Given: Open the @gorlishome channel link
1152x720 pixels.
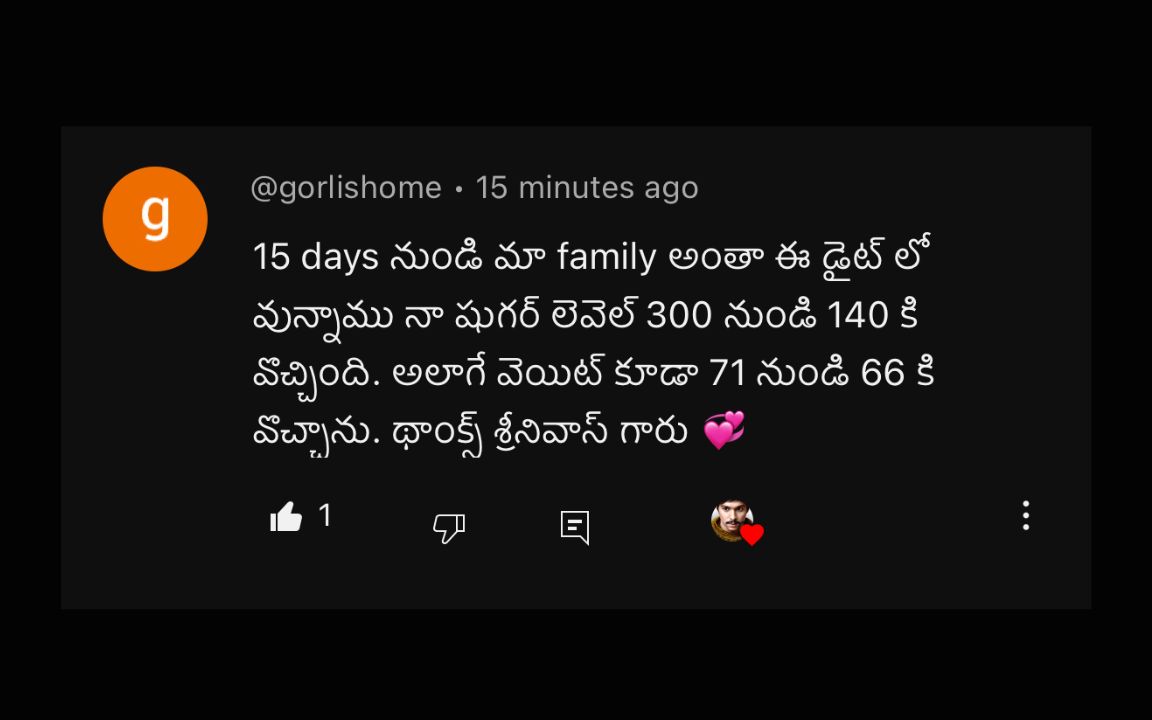Looking at the screenshot, I should point(346,188).
